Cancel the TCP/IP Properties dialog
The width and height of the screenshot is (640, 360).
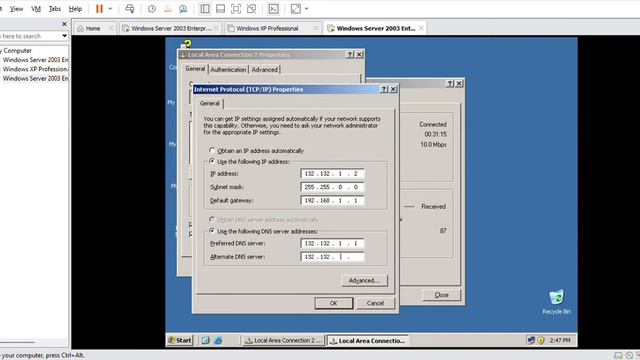(375, 303)
